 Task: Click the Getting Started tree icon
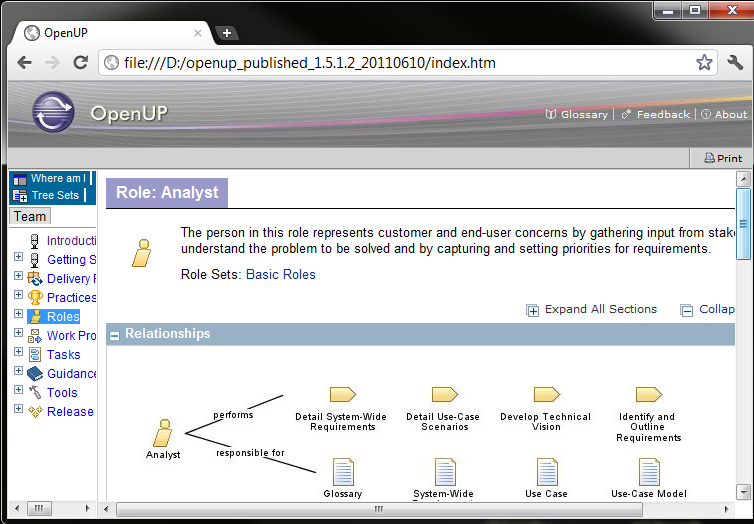(x=35, y=260)
